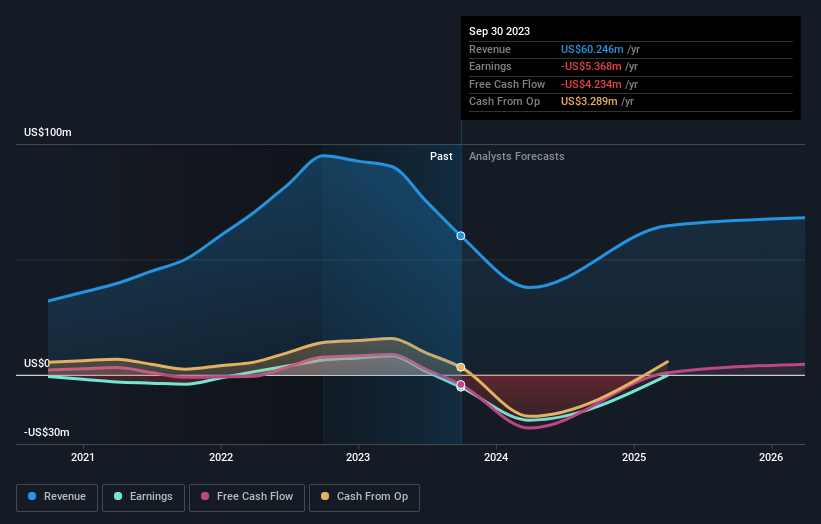Click the -US$4.234m free cash flow value
This screenshot has height=524, width=821.
coord(591,84)
